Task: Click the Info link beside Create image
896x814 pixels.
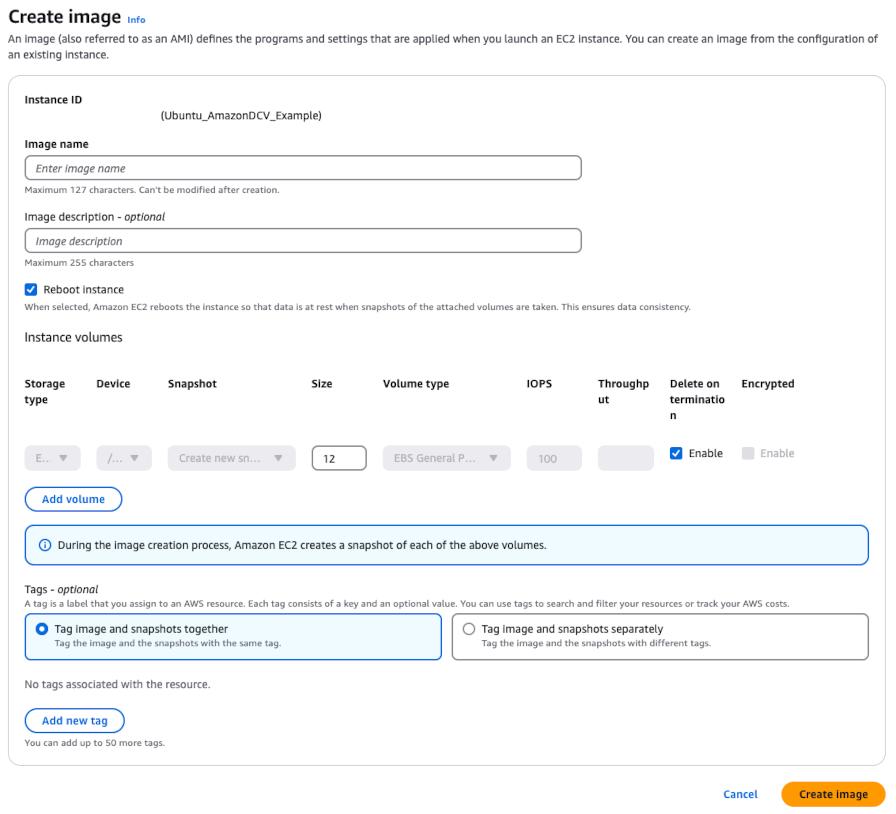Action: tap(136, 20)
